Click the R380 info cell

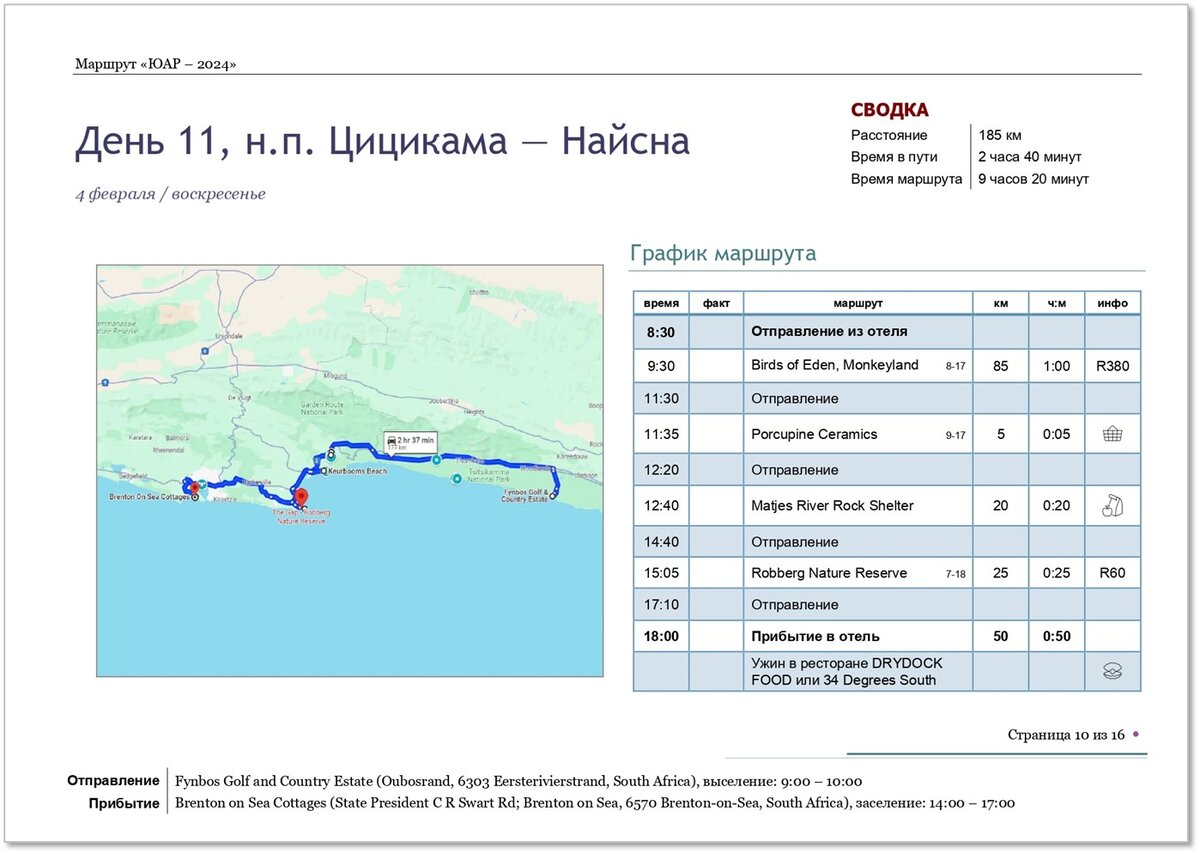point(1112,366)
